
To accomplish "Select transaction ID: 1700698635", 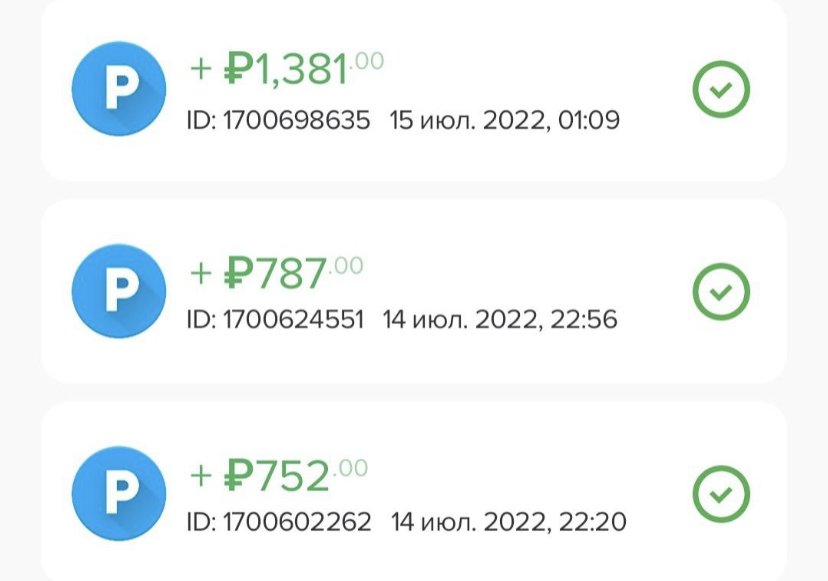I will (x=278, y=120).
